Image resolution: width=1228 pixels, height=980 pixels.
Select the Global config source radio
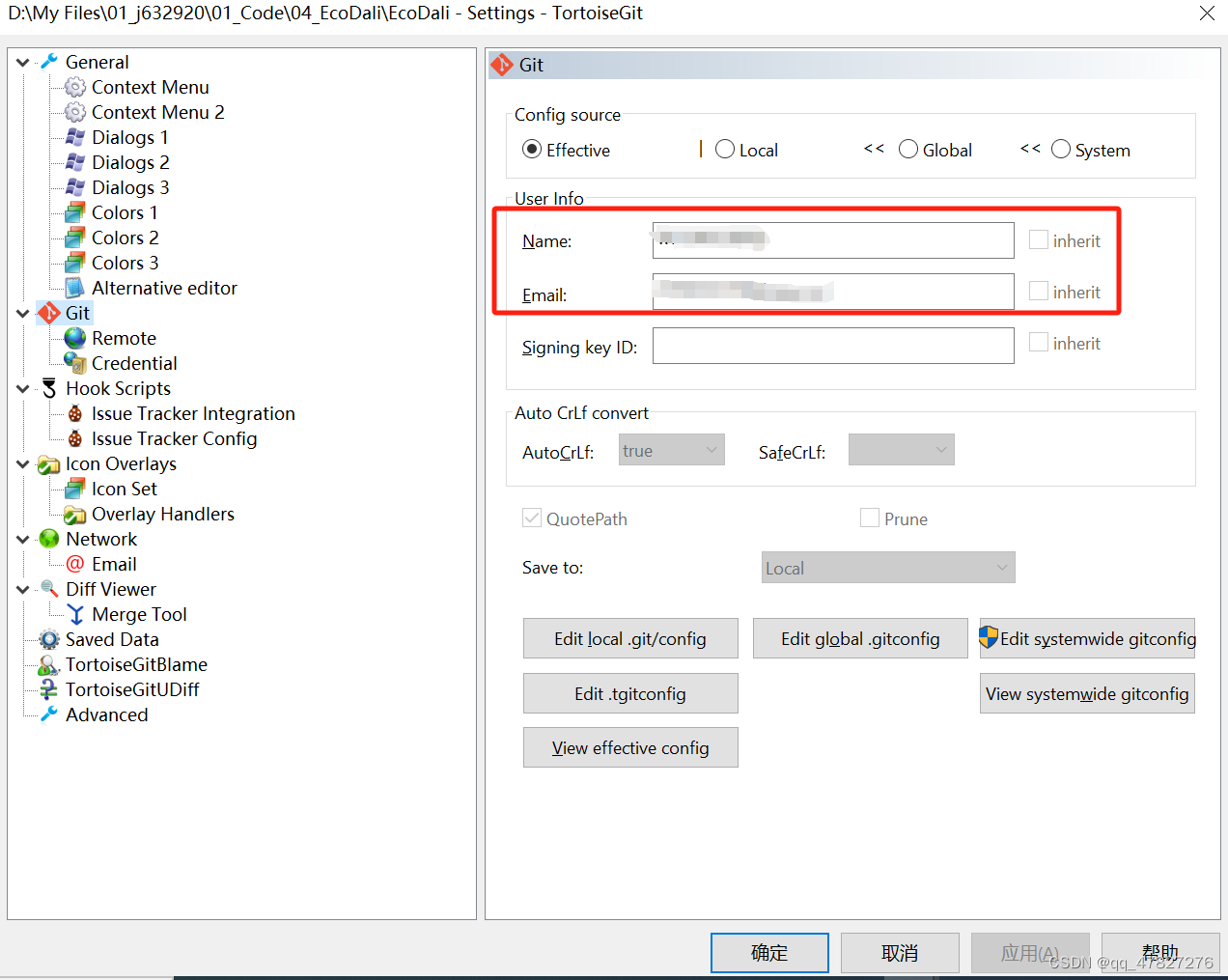click(x=908, y=149)
